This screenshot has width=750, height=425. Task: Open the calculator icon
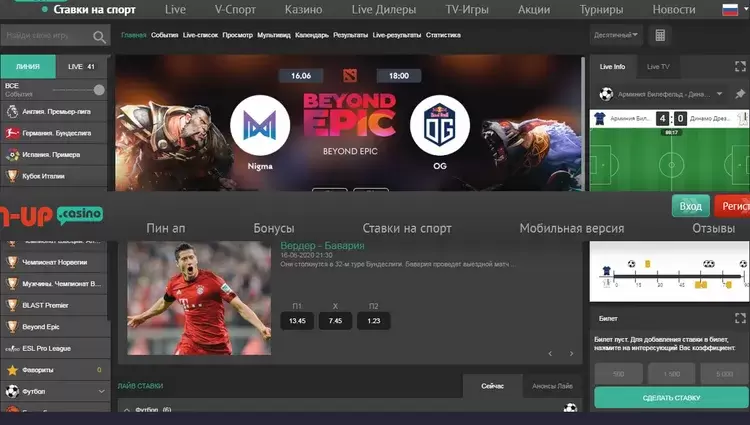coord(660,35)
